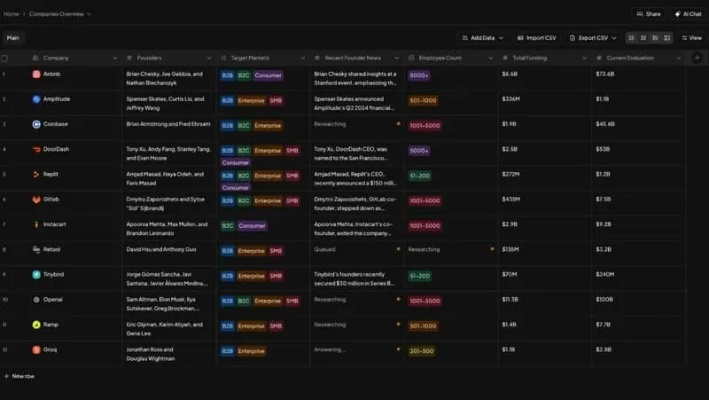Click the GitLab fox logo icon
Image resolution: width=709 pixels, height=400 pixels.
click(36, 199)
